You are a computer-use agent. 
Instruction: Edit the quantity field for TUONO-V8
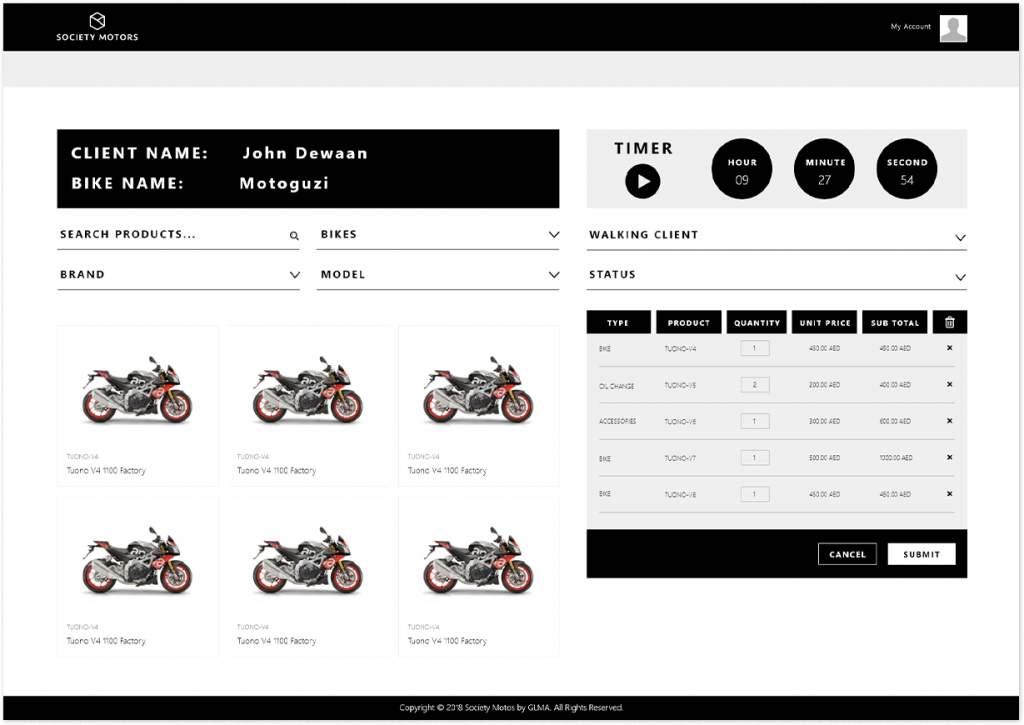click(755, 494)
